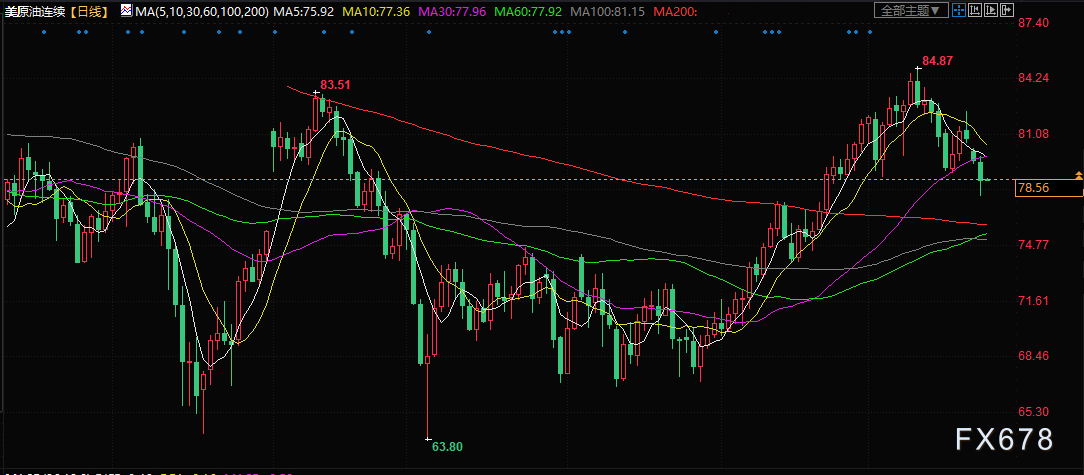The width and height of the screenshot is (1084, 475).
Task: Select the magenta MA30:77.96 legend value
Action: (453, 11)
